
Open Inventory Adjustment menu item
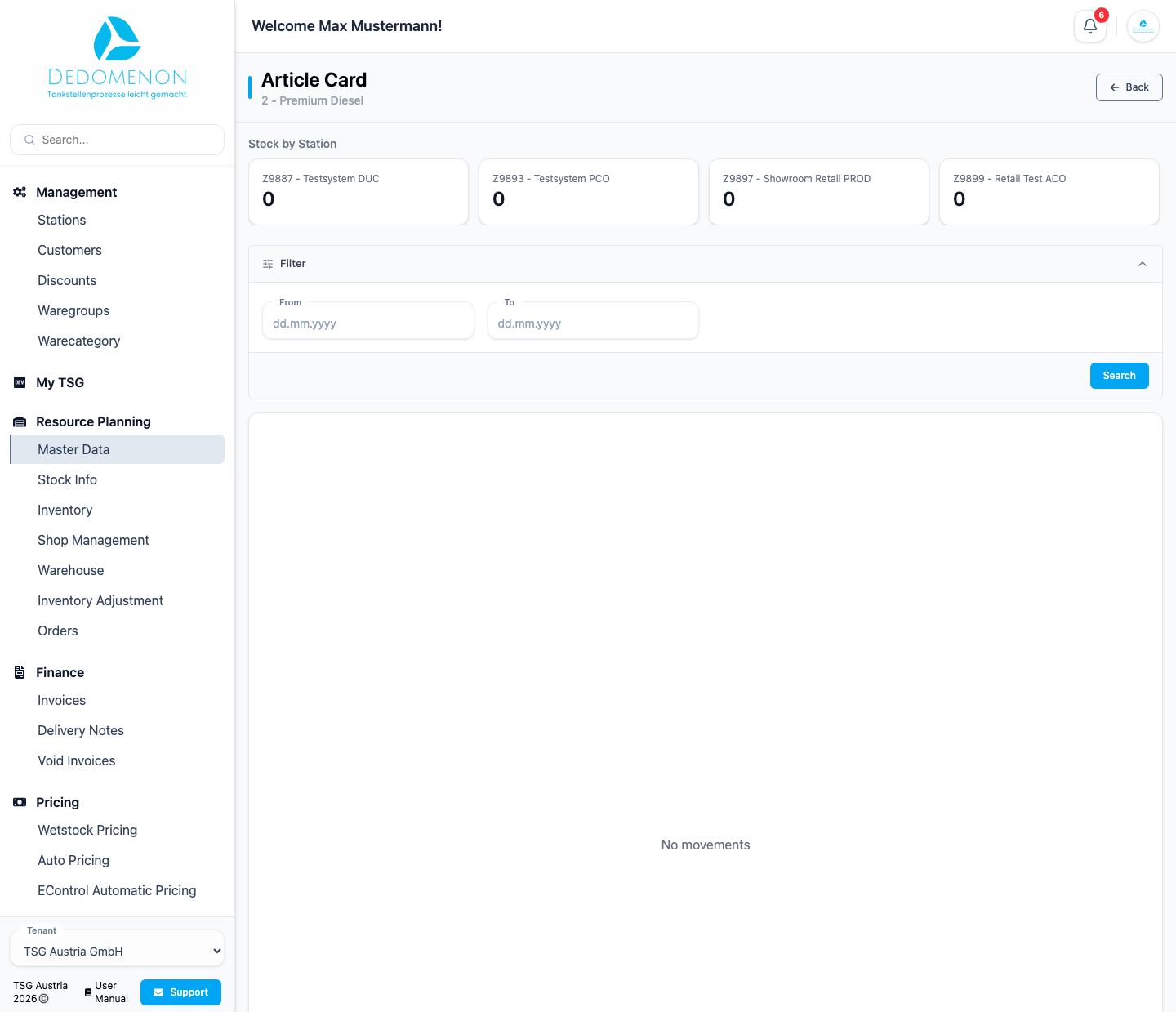point(117,600)
